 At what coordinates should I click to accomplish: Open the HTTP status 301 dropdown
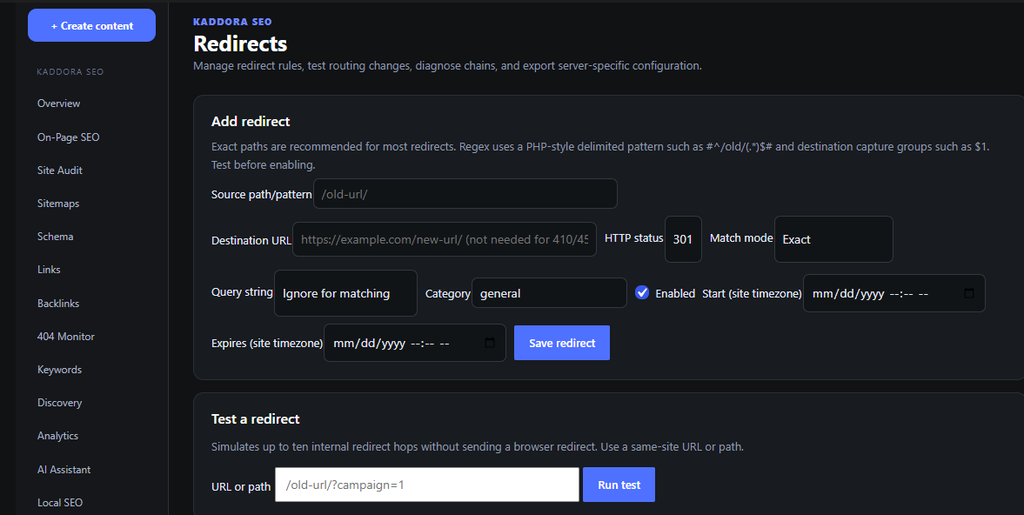tap(683, 240)
